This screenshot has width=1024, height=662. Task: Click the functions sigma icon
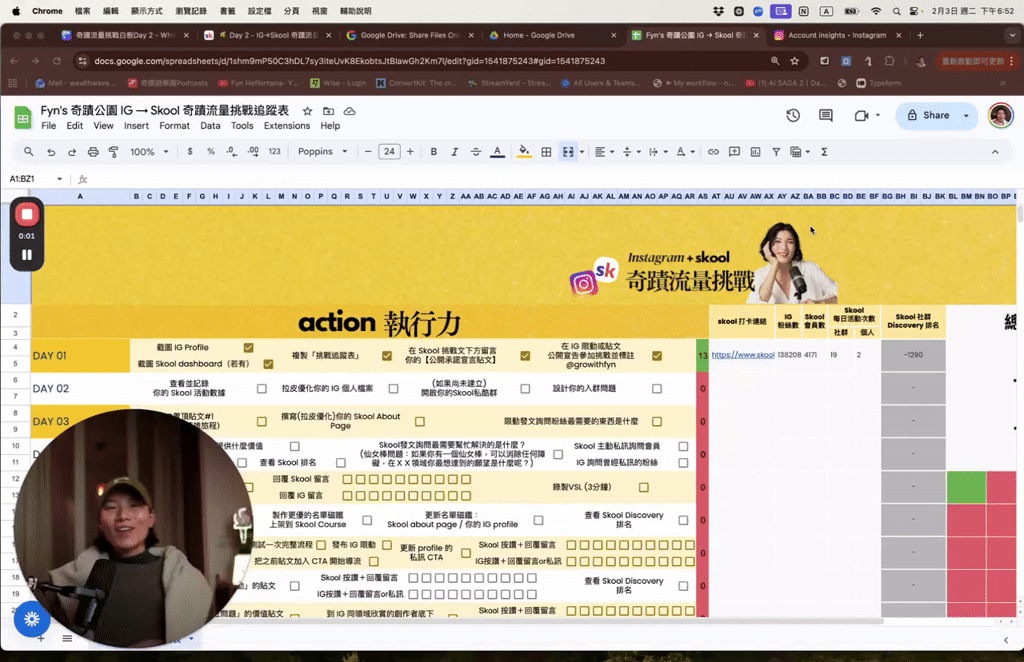pyautogui.click(x=824, y=151)
